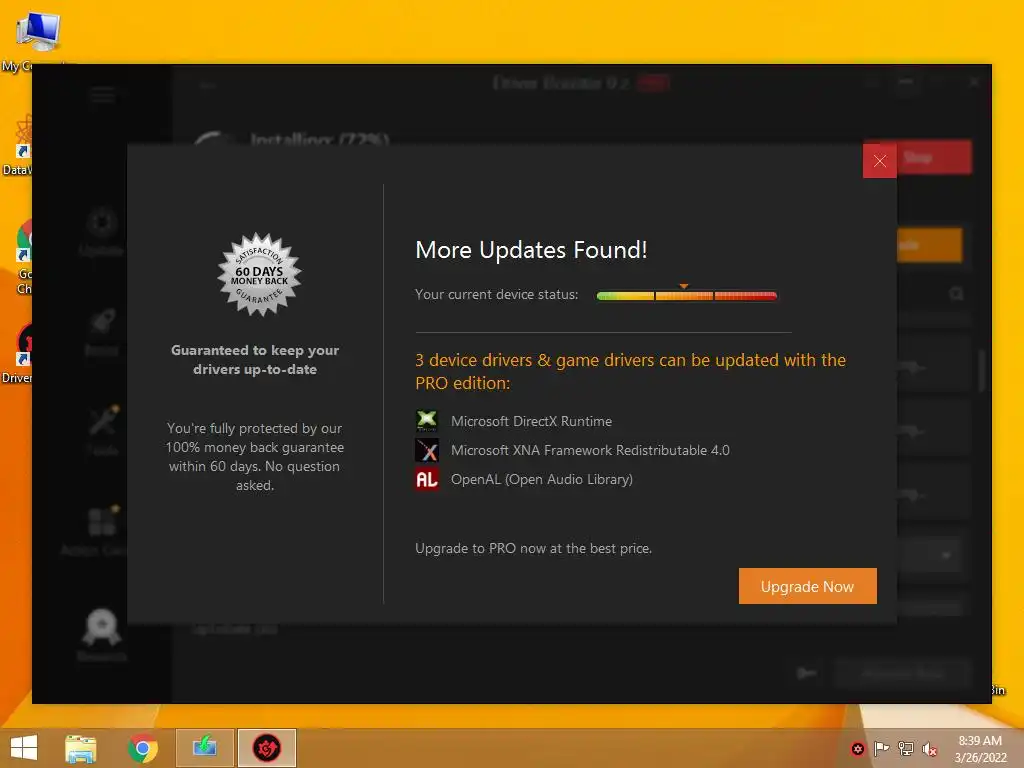Open File Explorer from the taskbar
This screenshot has width=1024, height=768.
coord(81,748)
